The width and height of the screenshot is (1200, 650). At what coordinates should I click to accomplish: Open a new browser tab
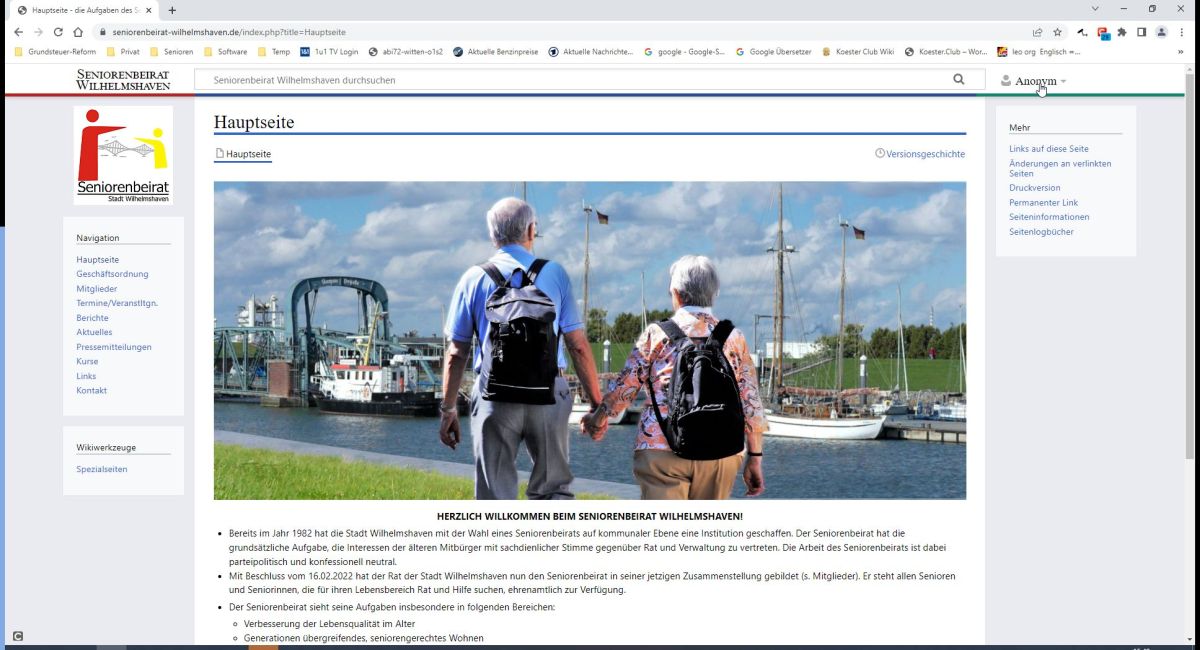(x=172, y=10)
